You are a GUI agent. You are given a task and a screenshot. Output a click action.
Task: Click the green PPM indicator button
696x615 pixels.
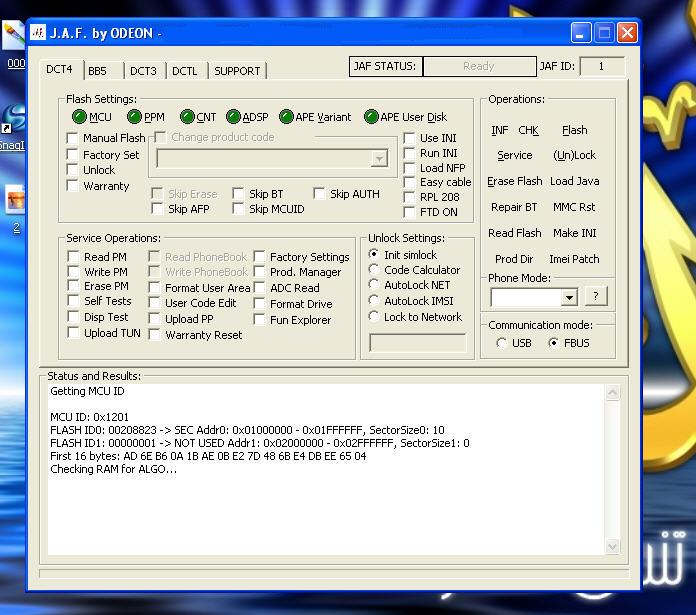click(134, 117)
